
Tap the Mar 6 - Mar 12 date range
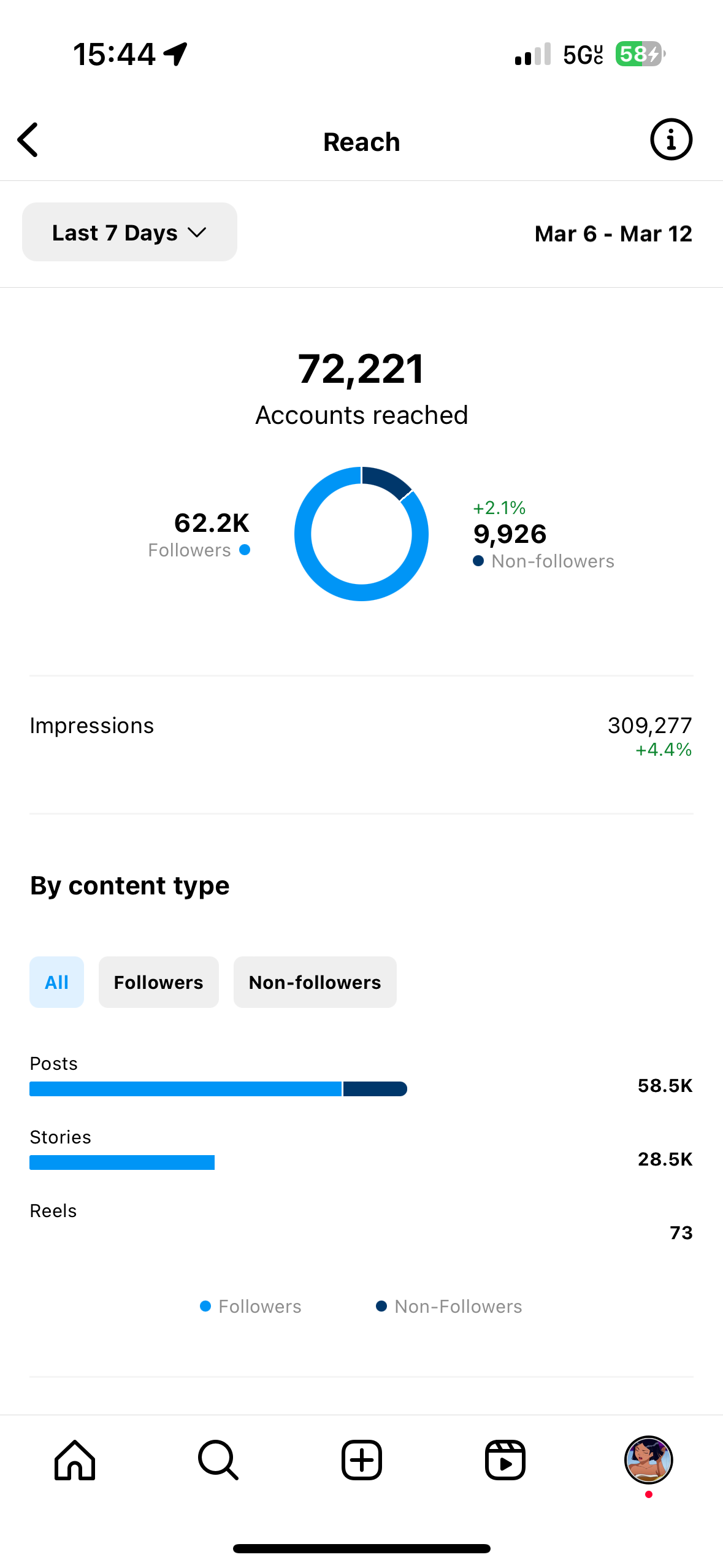coord(613,234)
